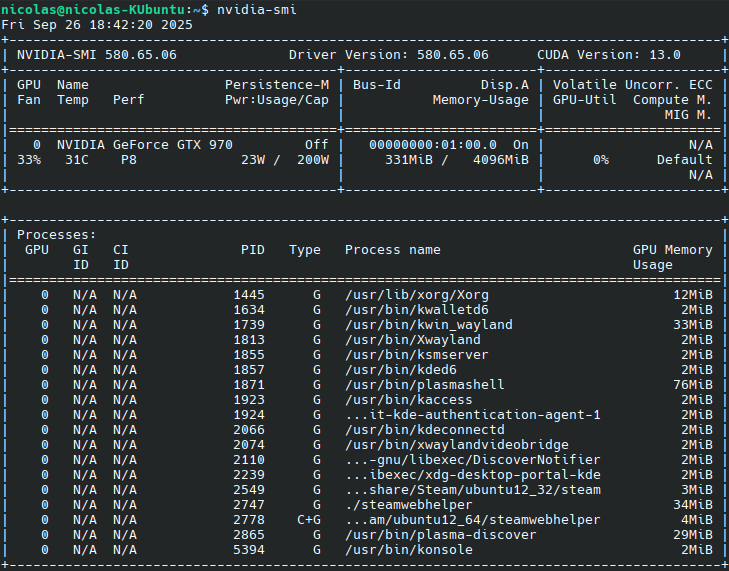Click power usage 23W / 200W
Image resolution: width=729 pixels, height=571 pixels.
285,160
